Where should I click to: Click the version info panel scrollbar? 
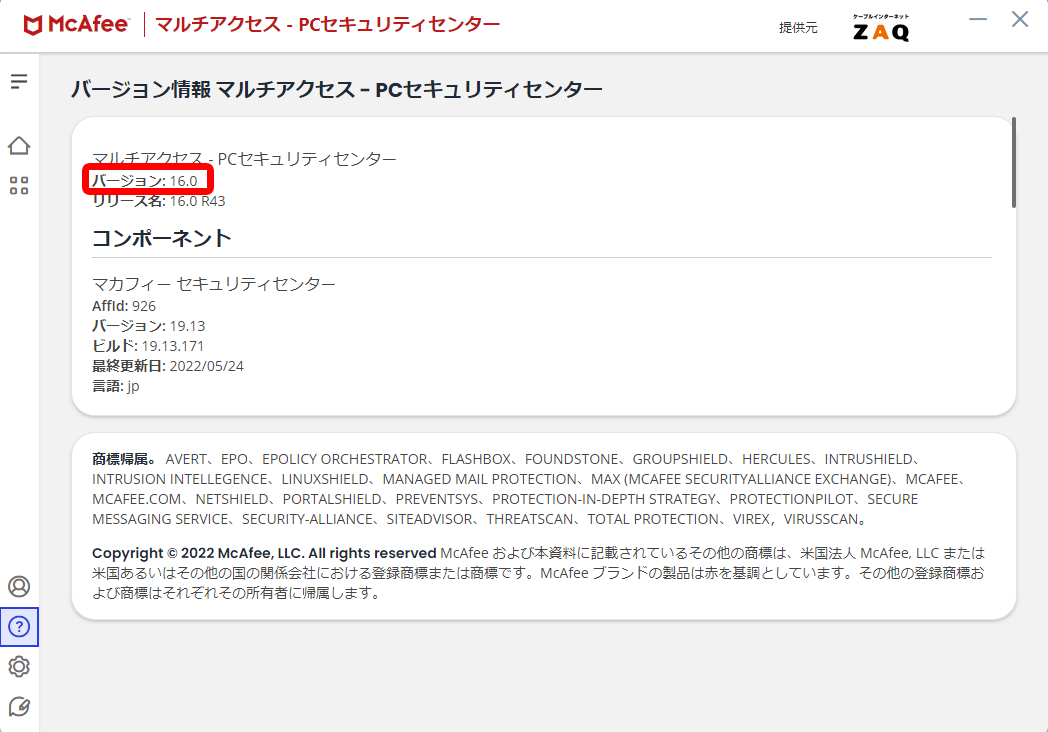coord(1013,162)
